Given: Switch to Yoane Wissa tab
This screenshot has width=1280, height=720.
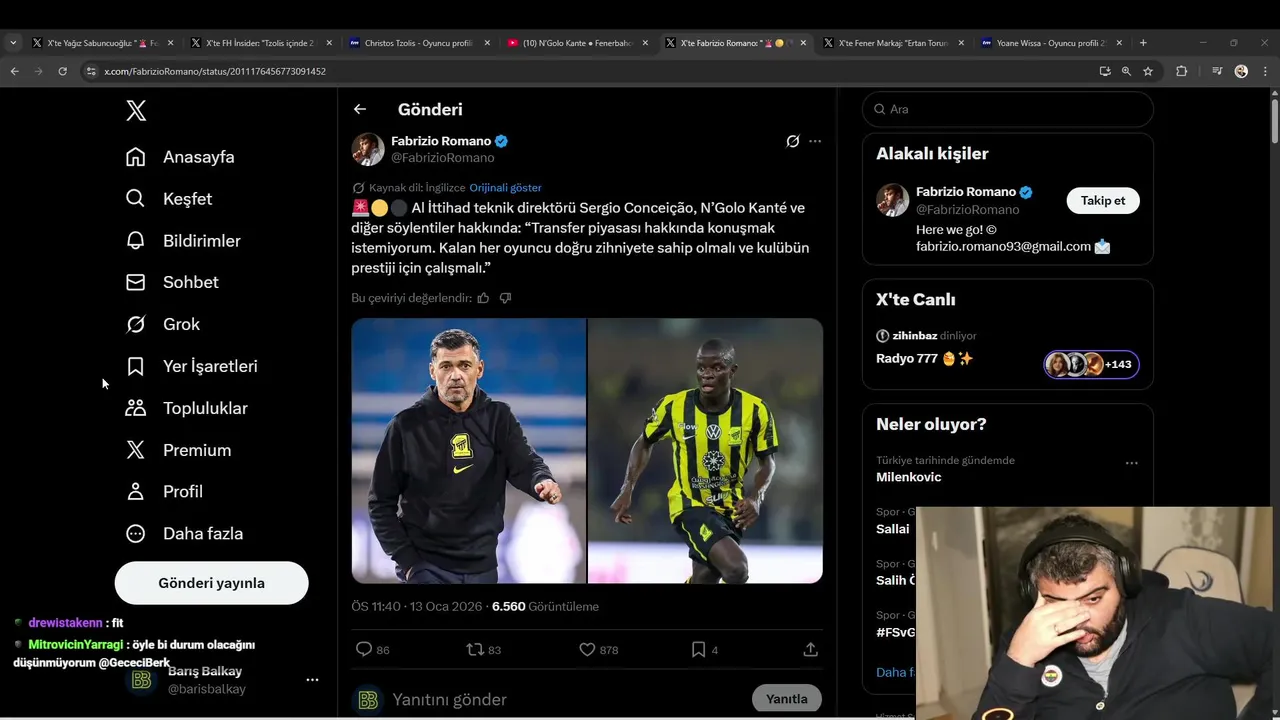Looking at the screenshot, I should coord(1052,43).
